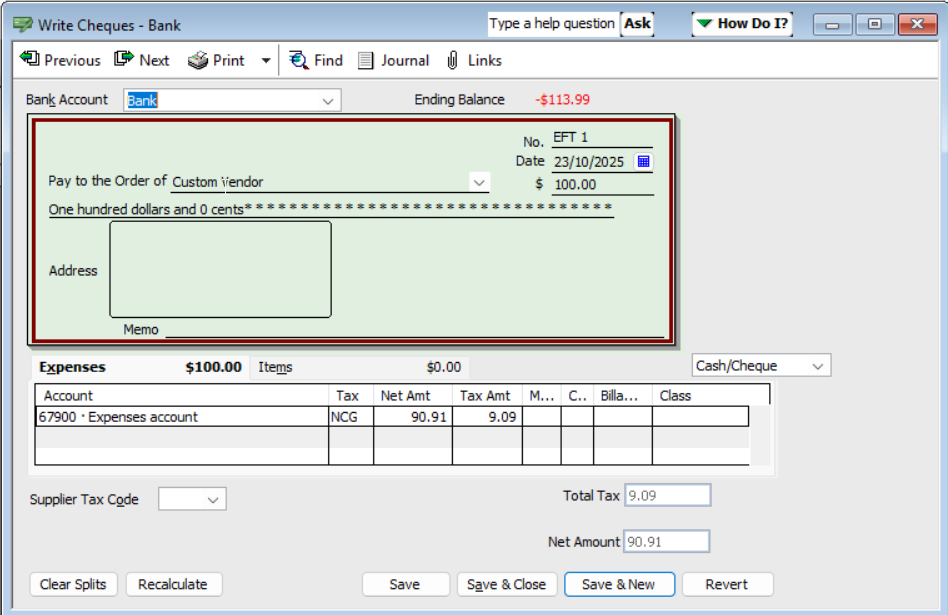Click the -$113.99 ending balance value
Viewport: 948px width, 615px height.
562,100
